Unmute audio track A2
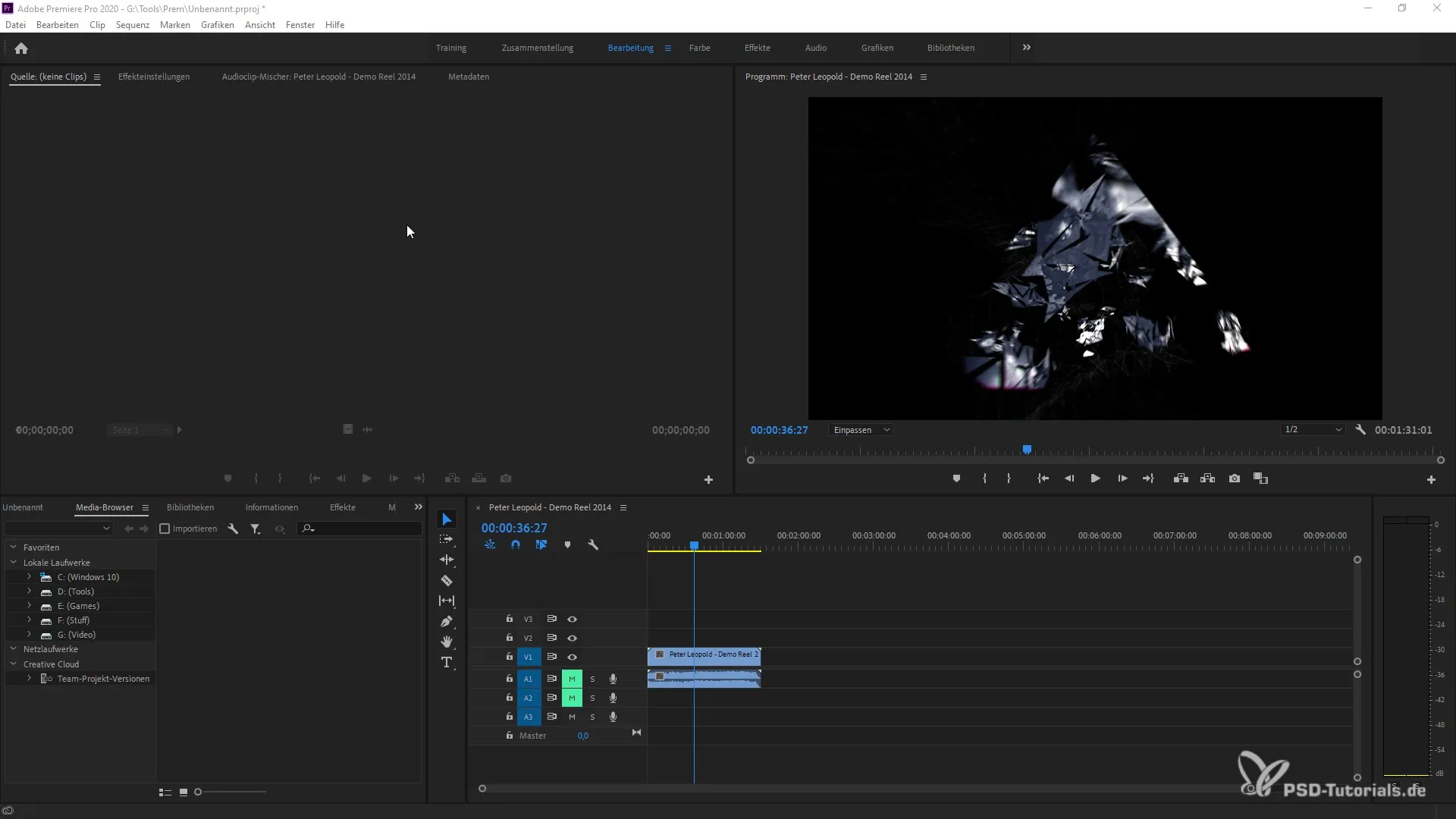Screen dimensions: 1456x819 click(x=572, y=698)
